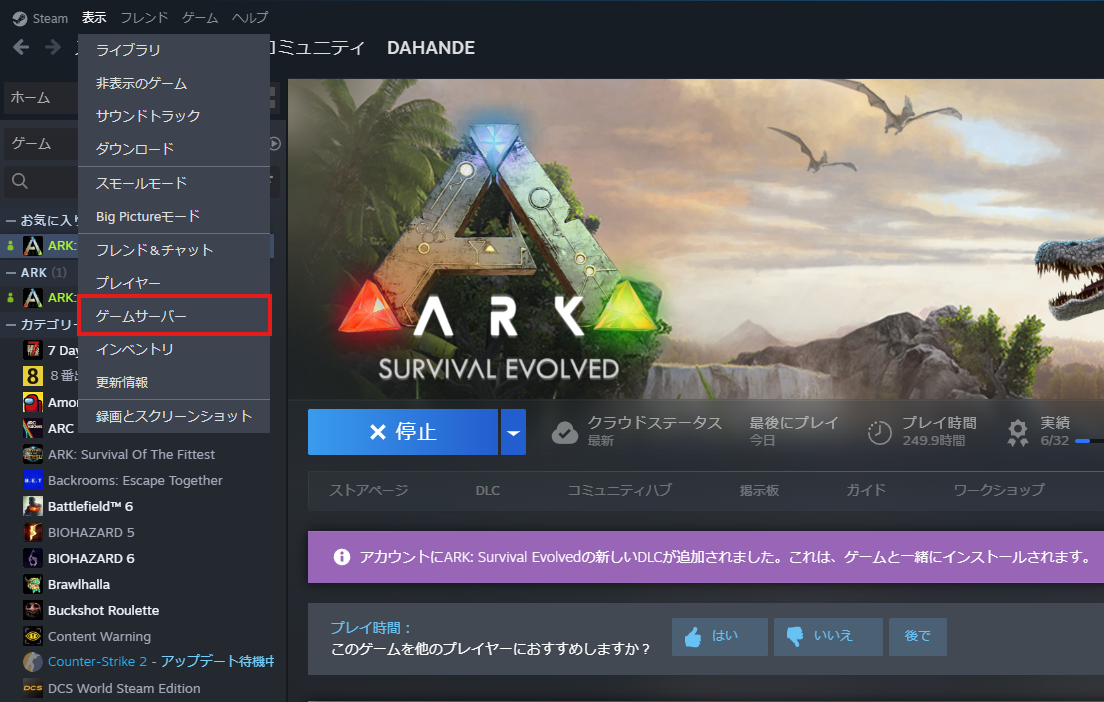The image size is (1104, 702).
Task: Open the dropdown arrow beside the 停止 button
Action: [x=513, y=431]
